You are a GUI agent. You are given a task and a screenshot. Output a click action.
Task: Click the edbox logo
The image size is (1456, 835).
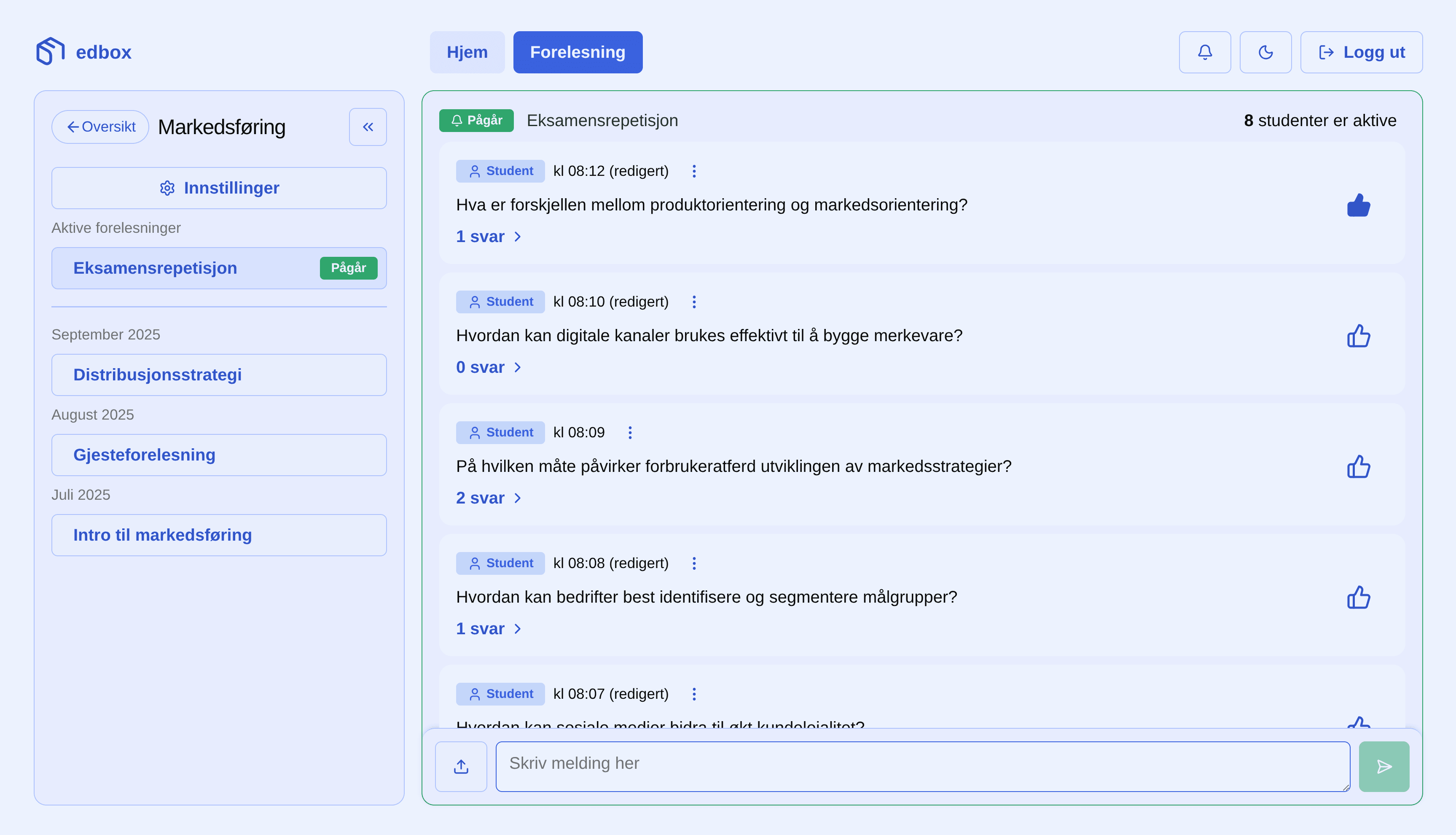pyautogui.click(x=84, y=52)
